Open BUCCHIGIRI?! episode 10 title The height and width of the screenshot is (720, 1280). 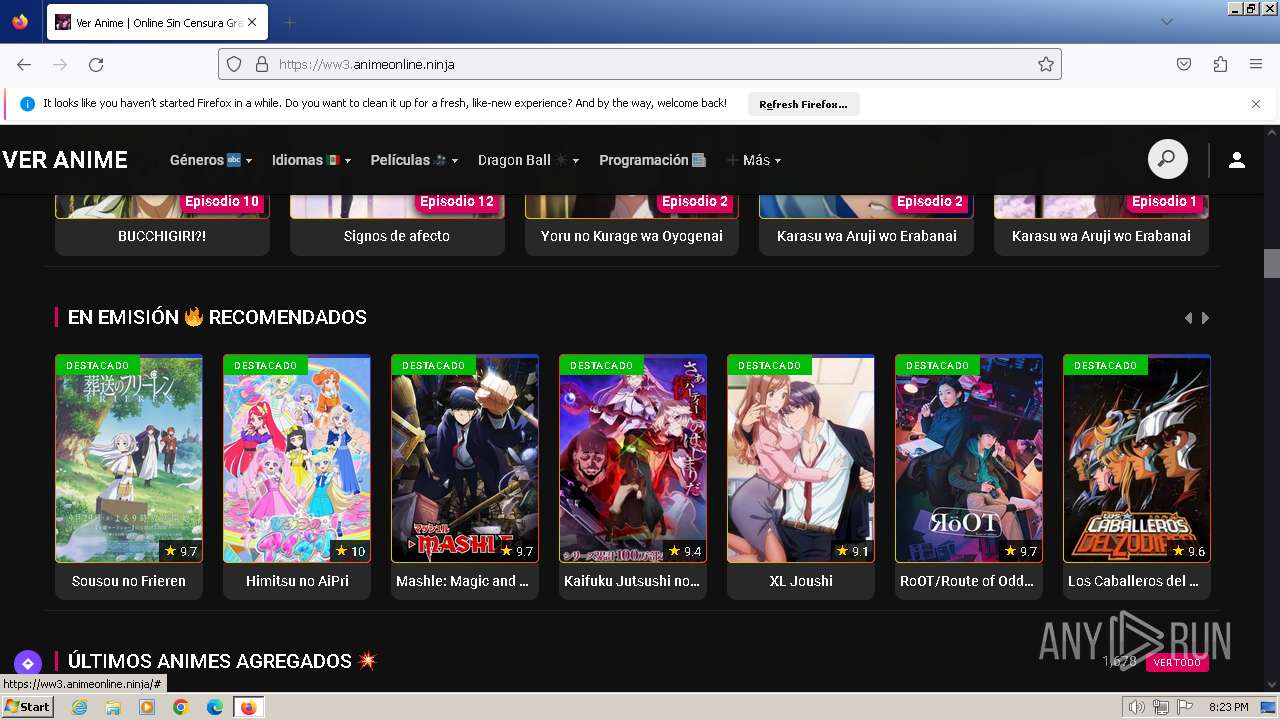[x=162, y=236]
